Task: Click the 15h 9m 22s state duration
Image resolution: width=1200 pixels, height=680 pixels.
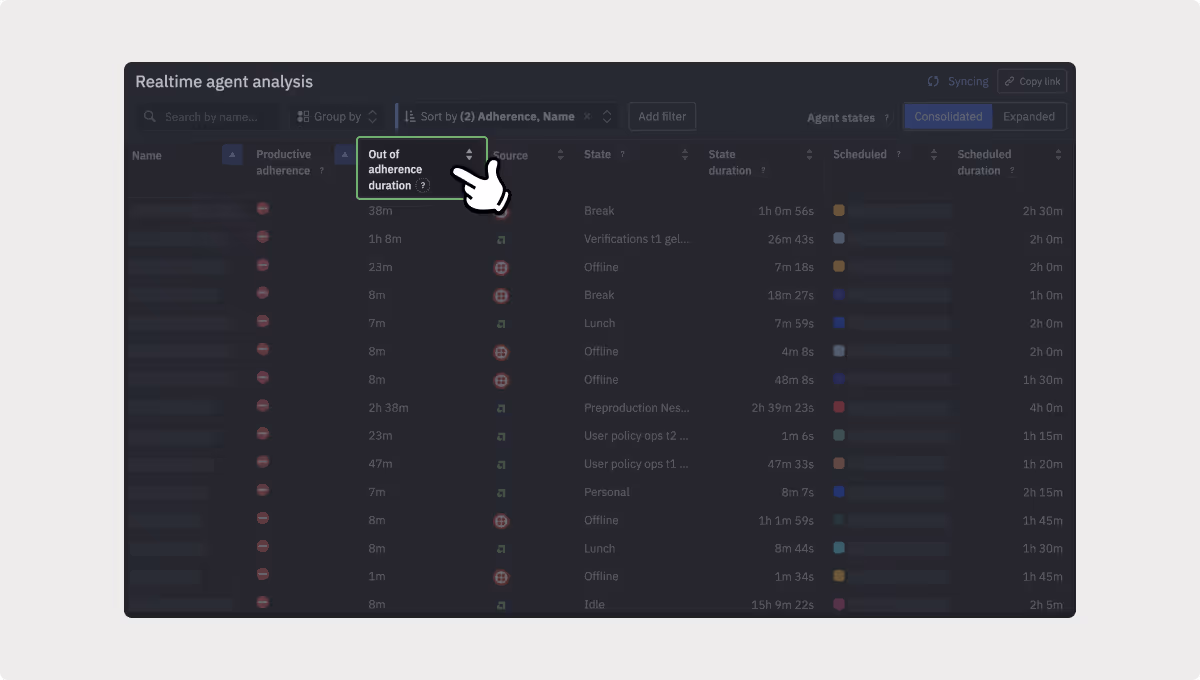Action: [x=783, y=604]
